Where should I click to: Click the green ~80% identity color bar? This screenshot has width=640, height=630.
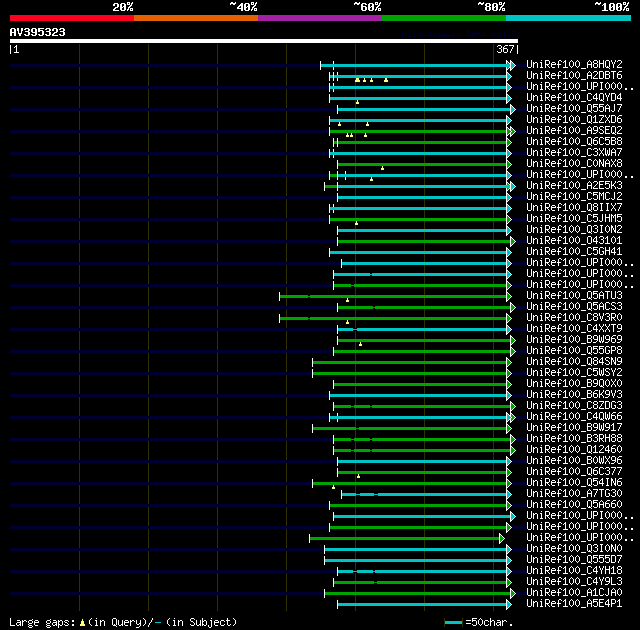(444, 18)
